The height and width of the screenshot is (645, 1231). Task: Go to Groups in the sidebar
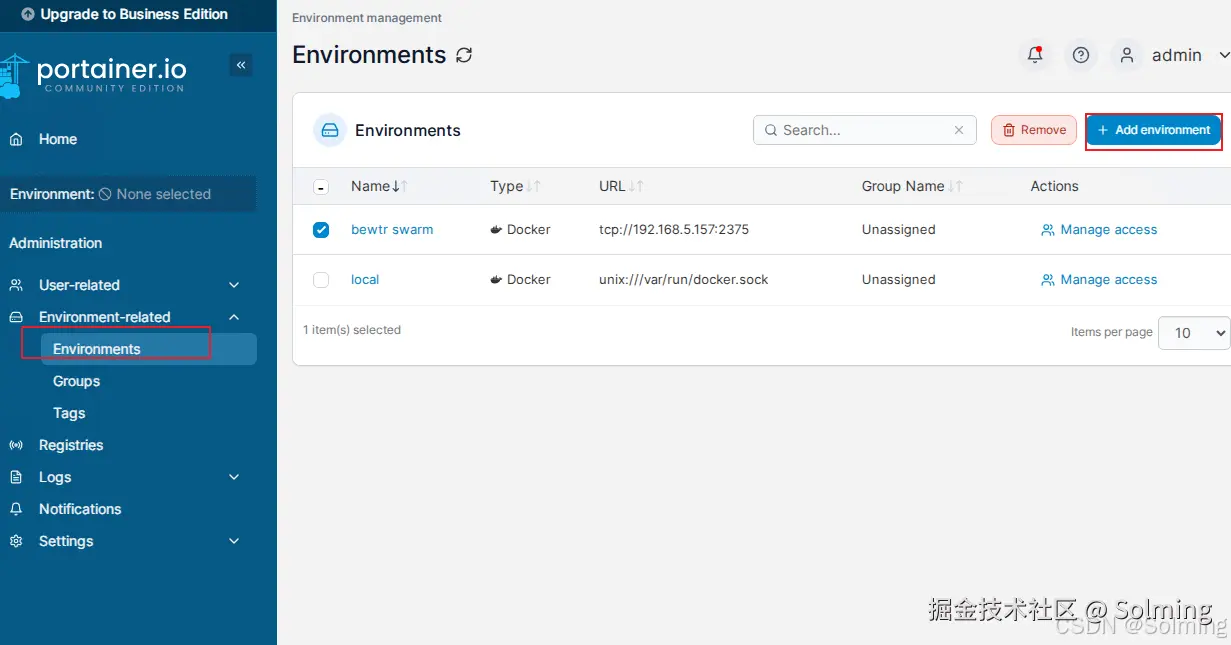coord(77,381)
